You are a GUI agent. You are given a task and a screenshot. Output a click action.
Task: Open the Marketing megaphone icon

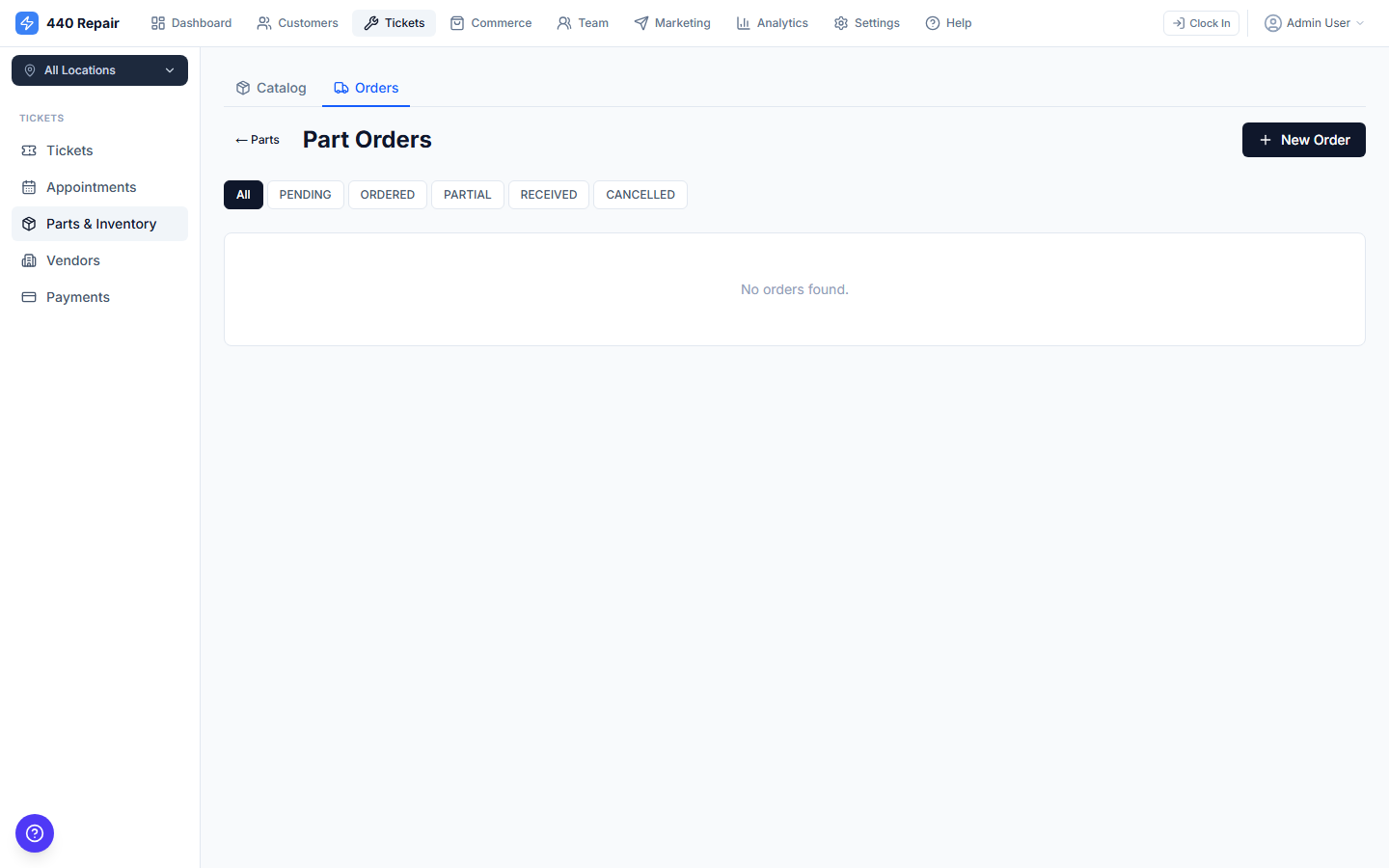639,22
